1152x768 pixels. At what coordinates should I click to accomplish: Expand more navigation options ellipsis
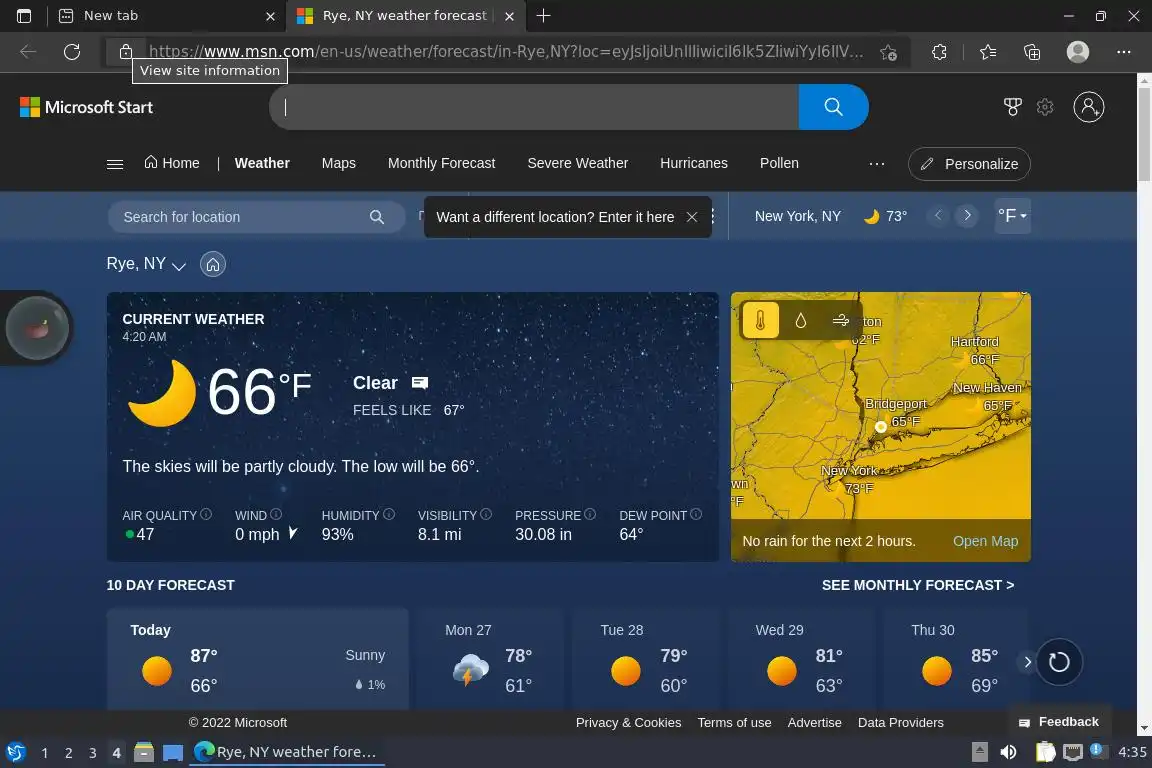tap(876, 164)
